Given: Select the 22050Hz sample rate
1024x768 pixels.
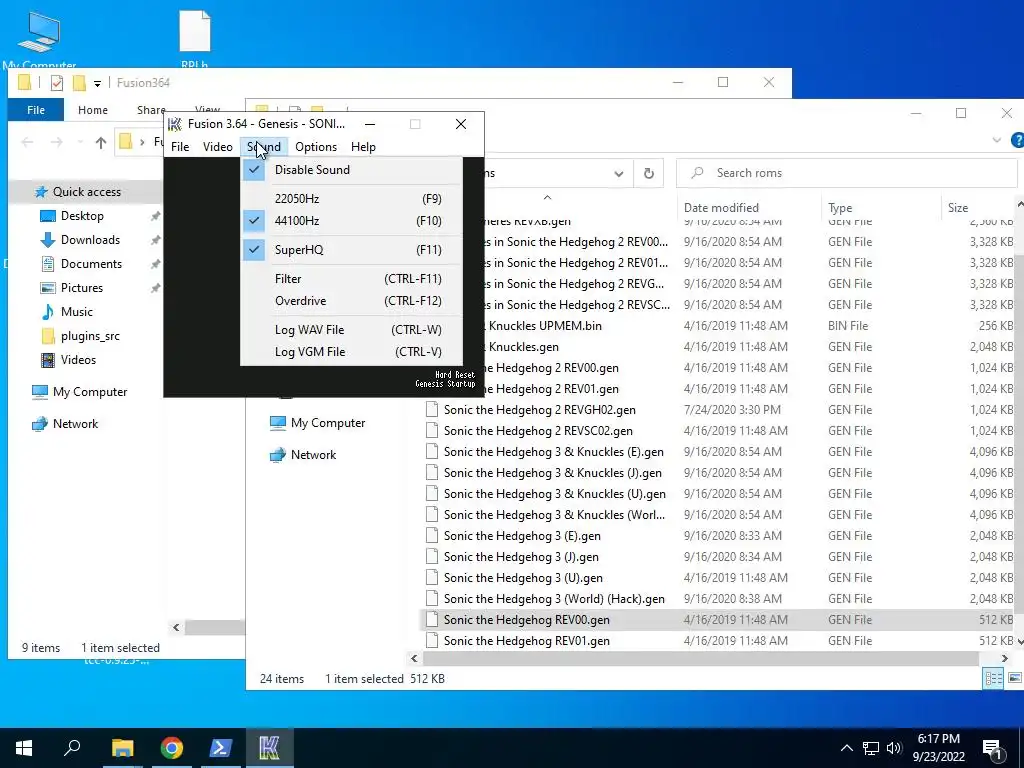Looking at the screenshot, I should [351, 199].
